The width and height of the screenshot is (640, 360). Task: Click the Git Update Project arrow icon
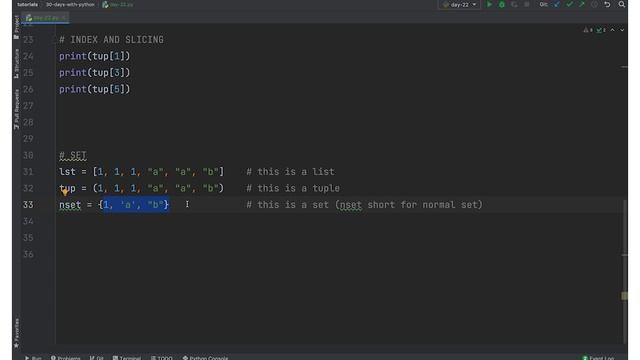557,4
